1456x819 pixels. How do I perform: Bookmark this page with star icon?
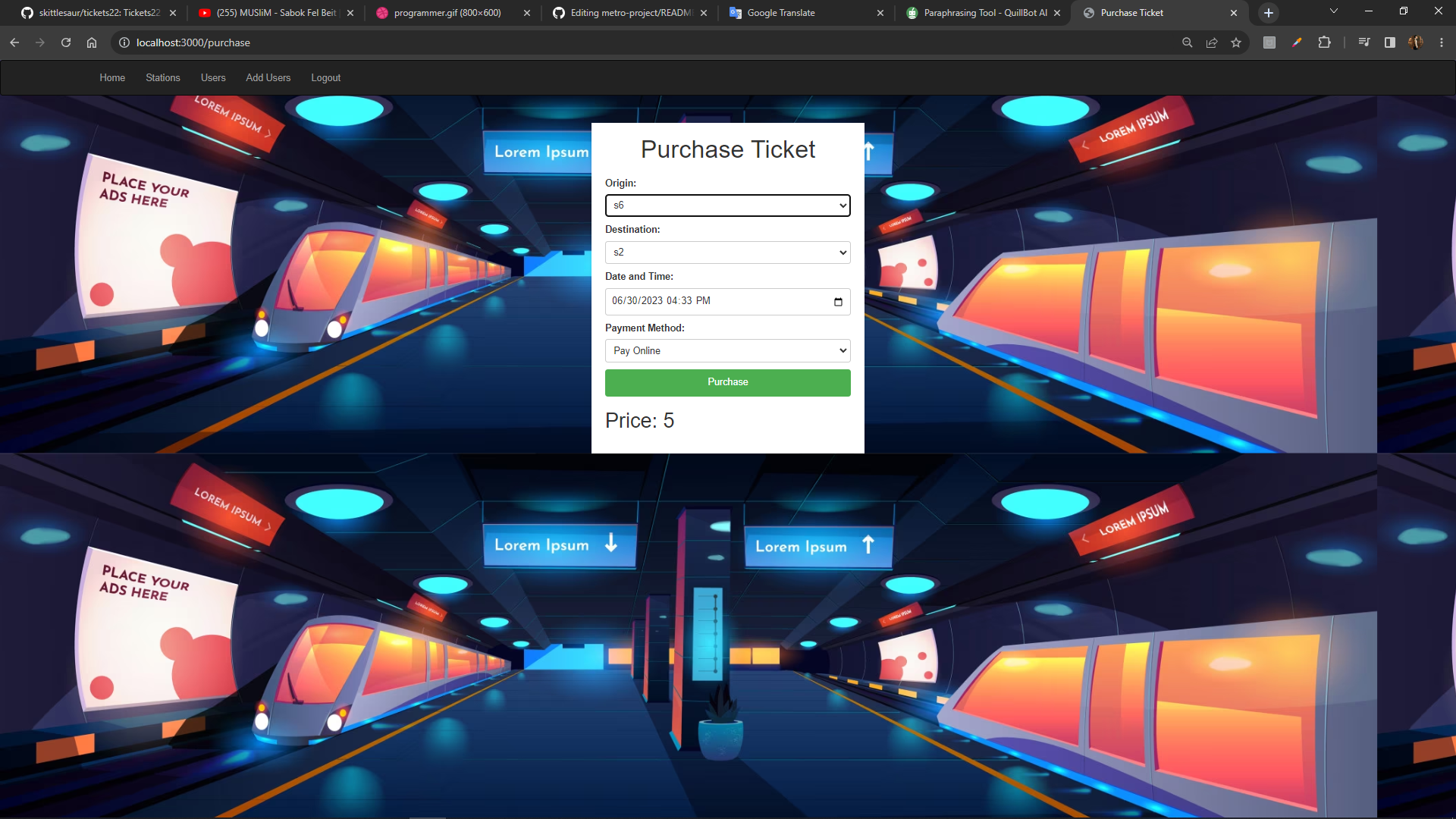click(1236, 42)
